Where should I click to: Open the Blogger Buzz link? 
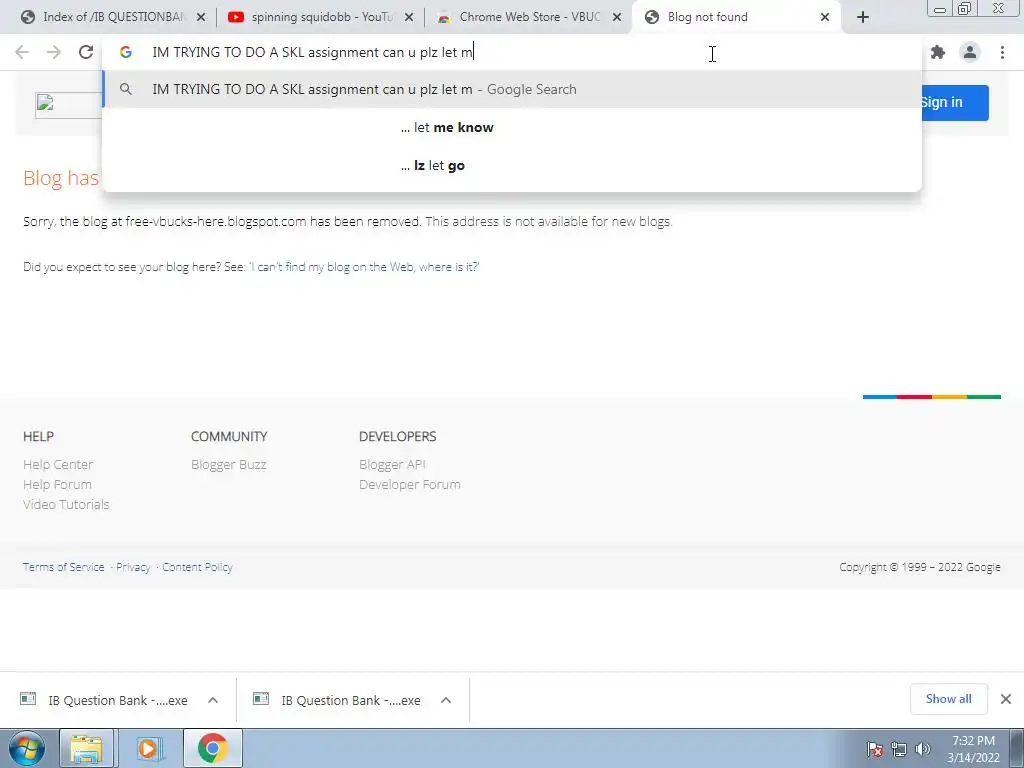[x=229, y=464]
